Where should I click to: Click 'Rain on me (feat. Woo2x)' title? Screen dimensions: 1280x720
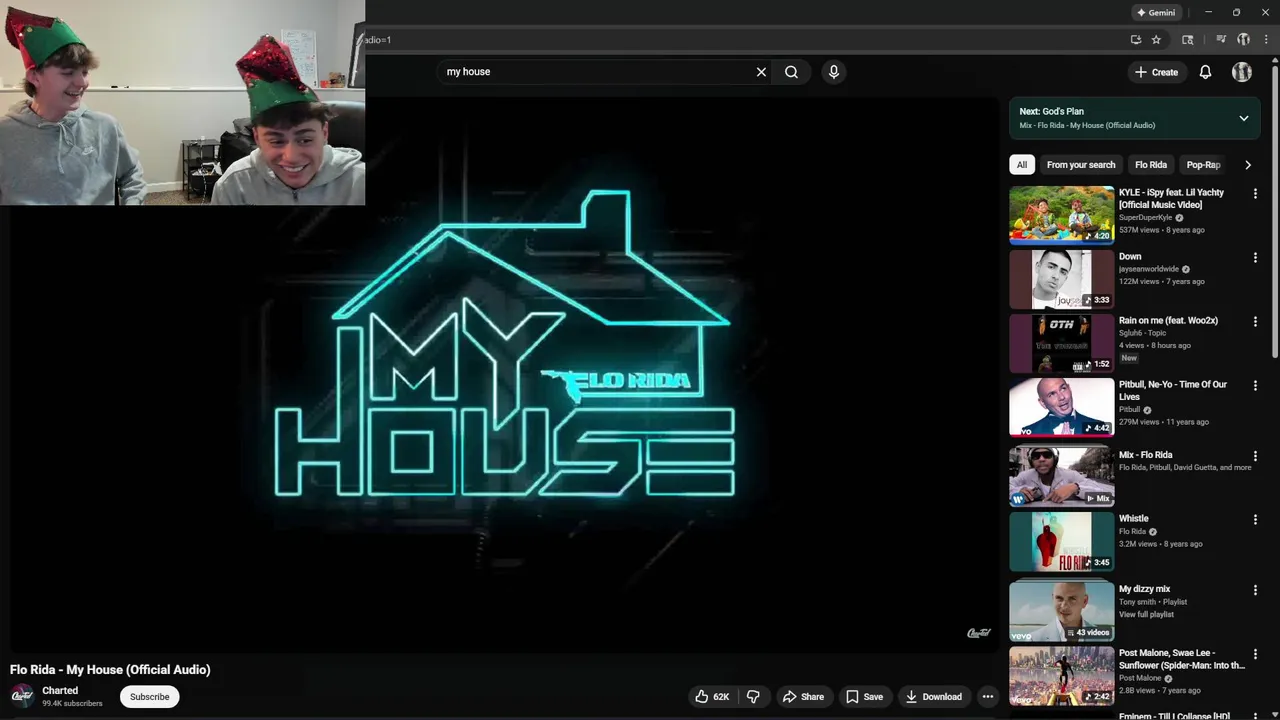coord(1168,321)
